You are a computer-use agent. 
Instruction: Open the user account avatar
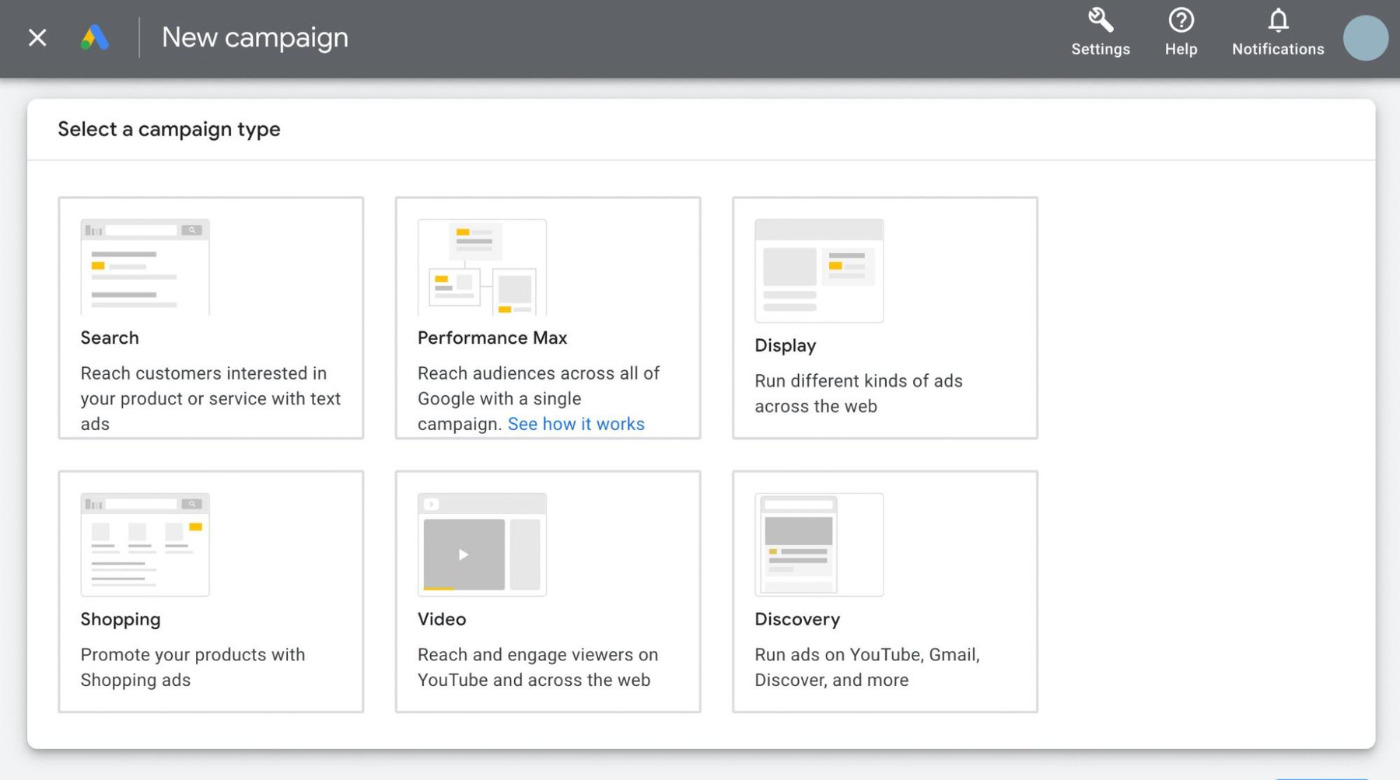1365,38
